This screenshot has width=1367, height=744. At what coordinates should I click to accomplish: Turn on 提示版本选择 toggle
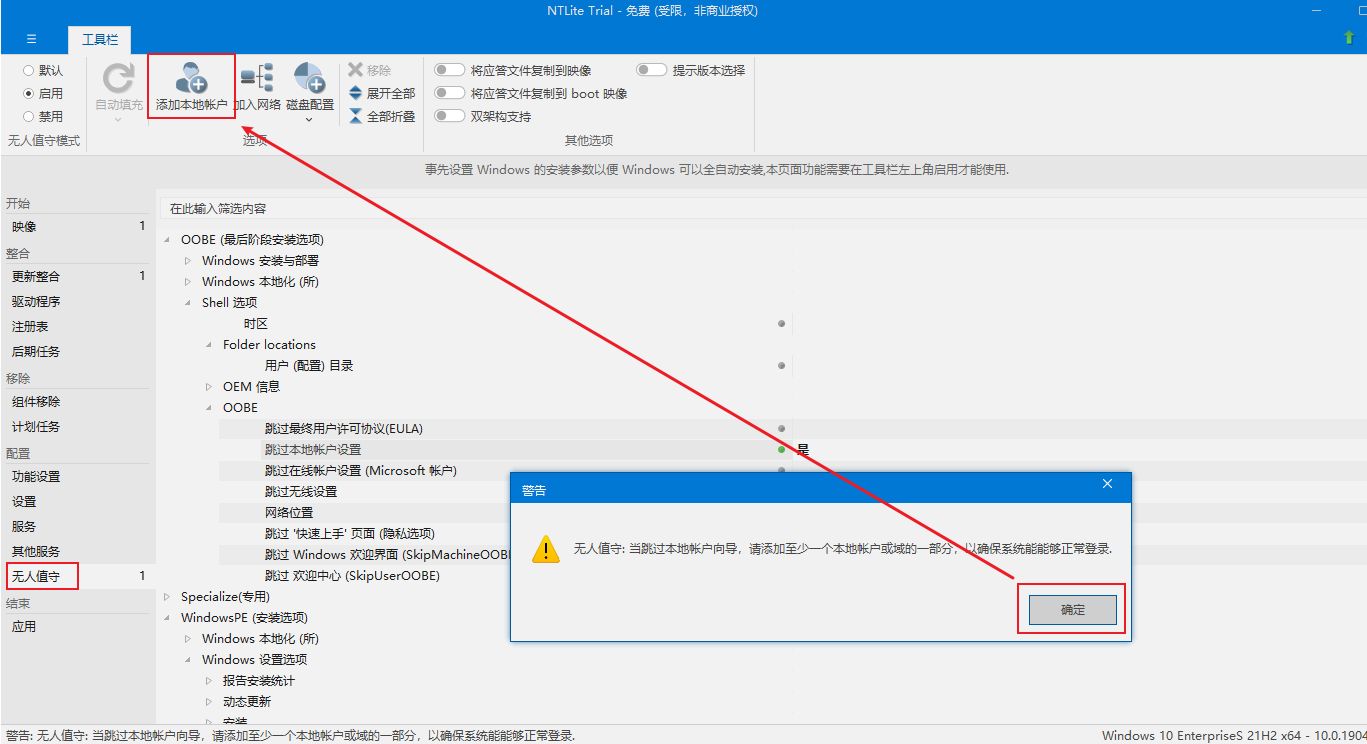pos(651,70)
